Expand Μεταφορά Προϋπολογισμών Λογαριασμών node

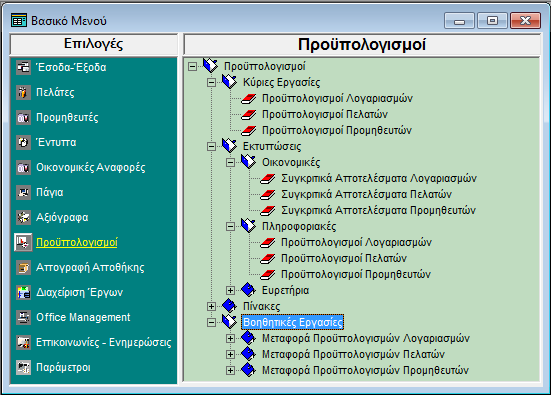pos(230,338)
